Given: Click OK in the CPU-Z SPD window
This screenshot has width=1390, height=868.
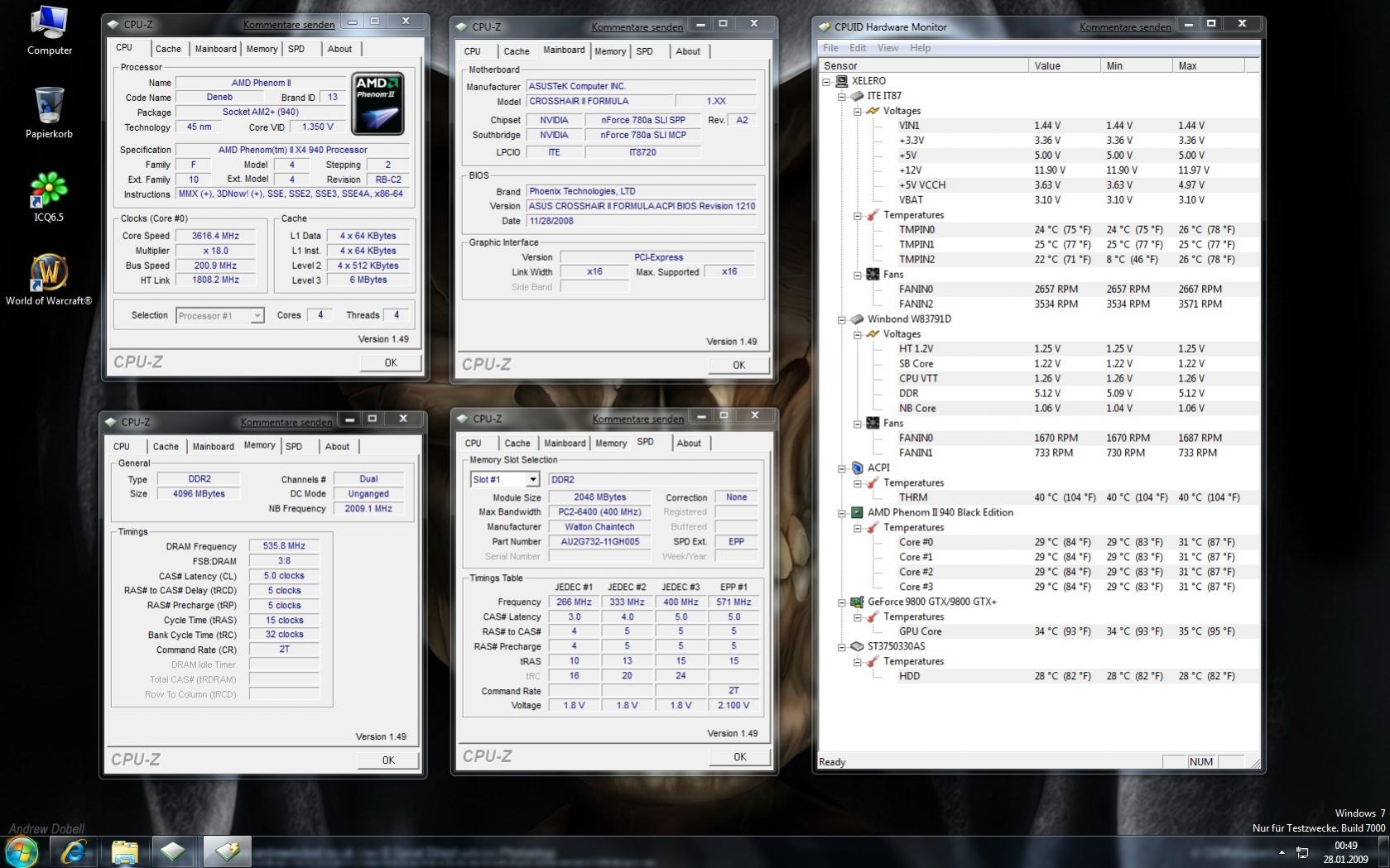Looking at the screenshot, I should (740, 757).
